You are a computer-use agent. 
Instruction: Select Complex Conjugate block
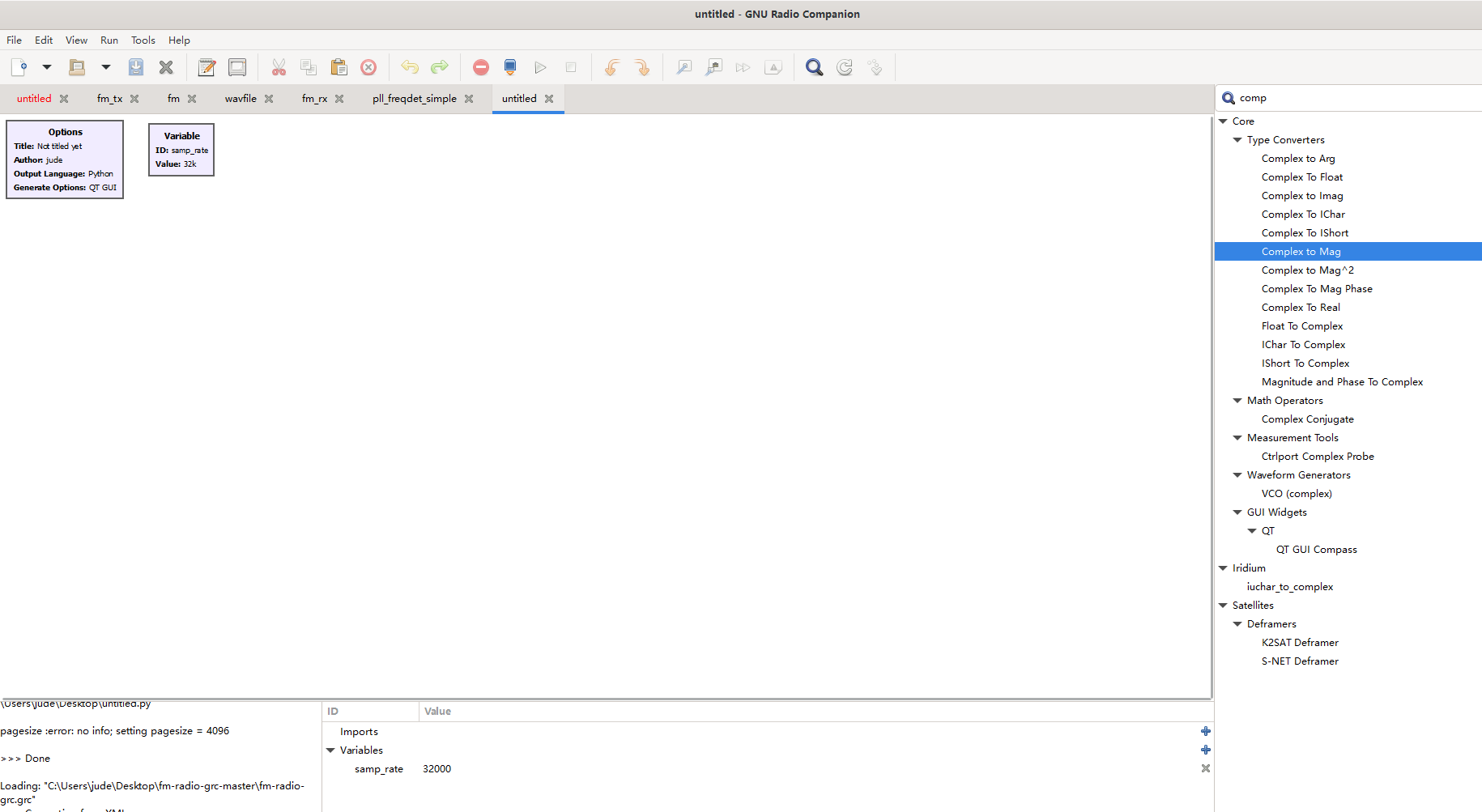click(x=1308, y=419)
